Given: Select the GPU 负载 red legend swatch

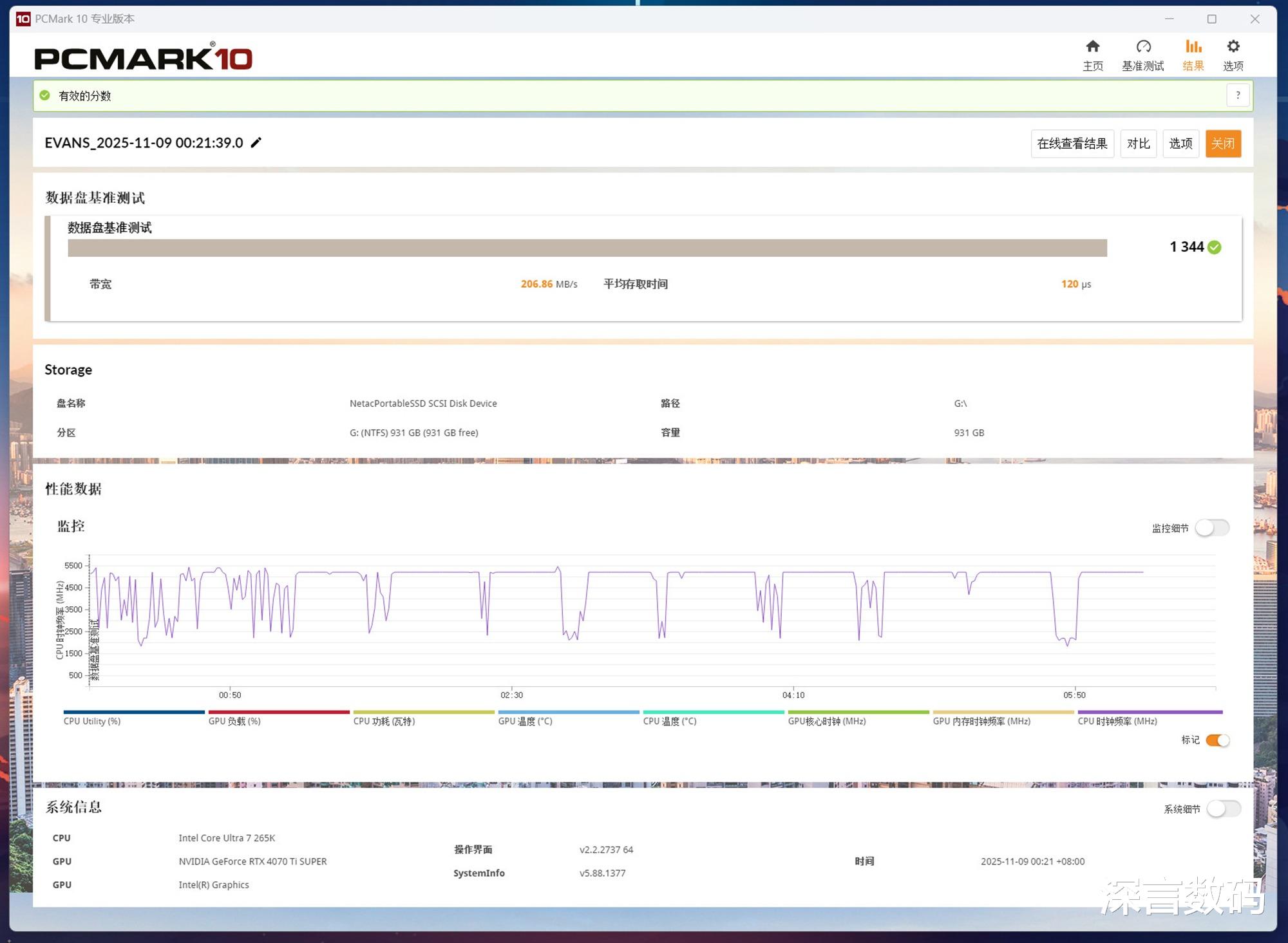Looking at the screenshot, I should [278, 712].
